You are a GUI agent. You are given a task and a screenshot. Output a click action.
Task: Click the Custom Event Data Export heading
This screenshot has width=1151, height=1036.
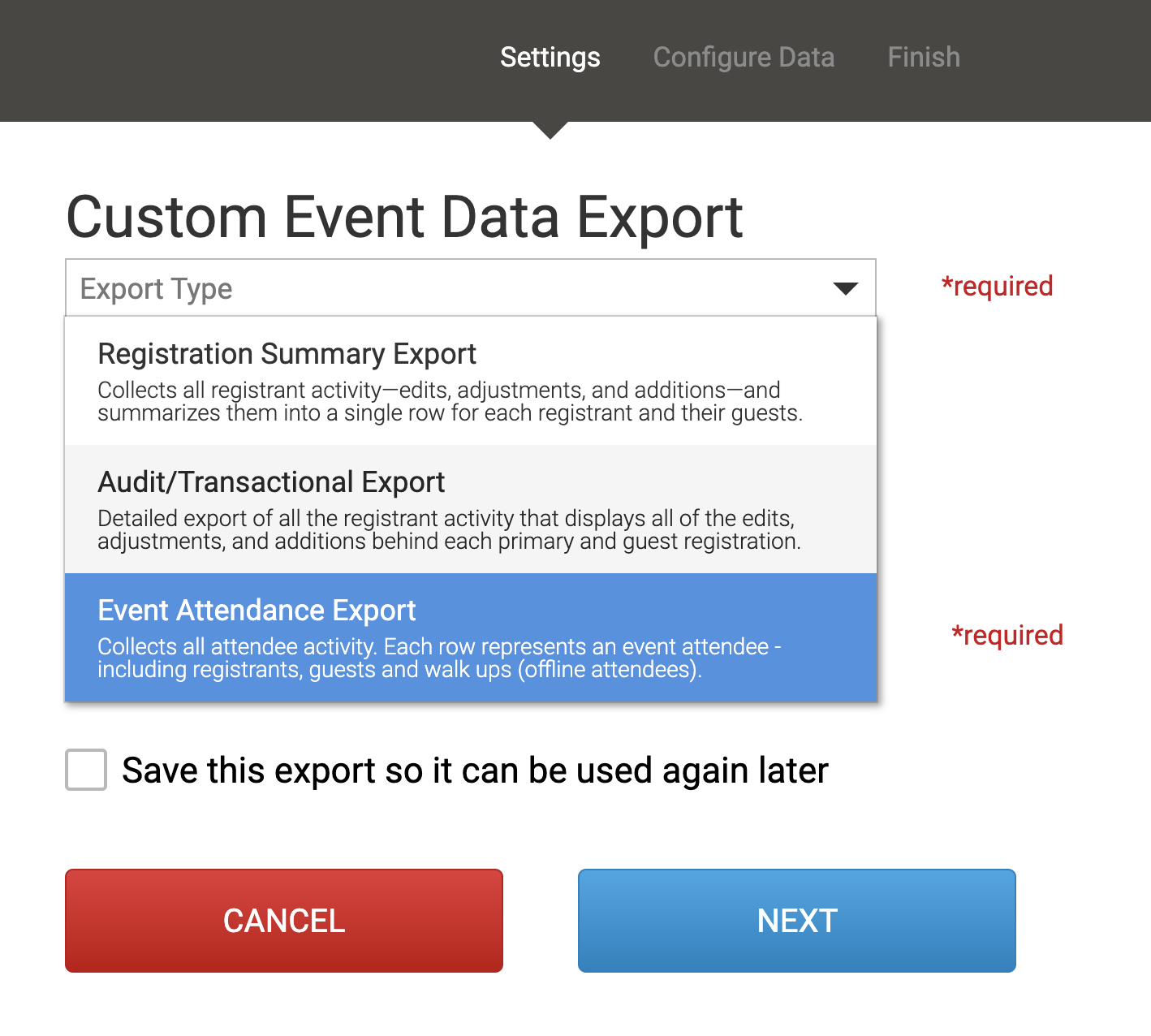tap(404, 217)
